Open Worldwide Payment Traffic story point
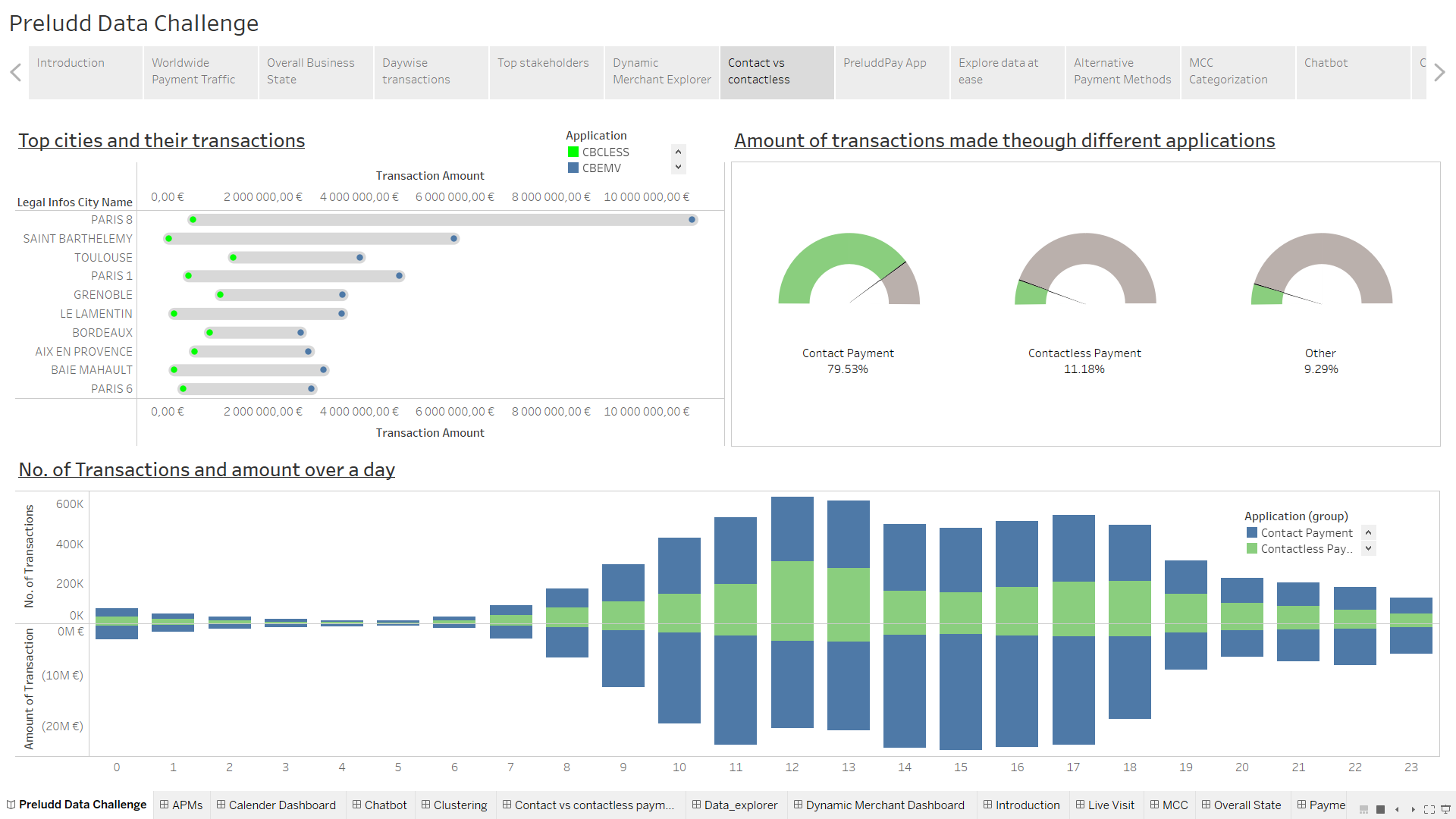The height and width of the screenshot is (819, 1456). tap(200, 73)
